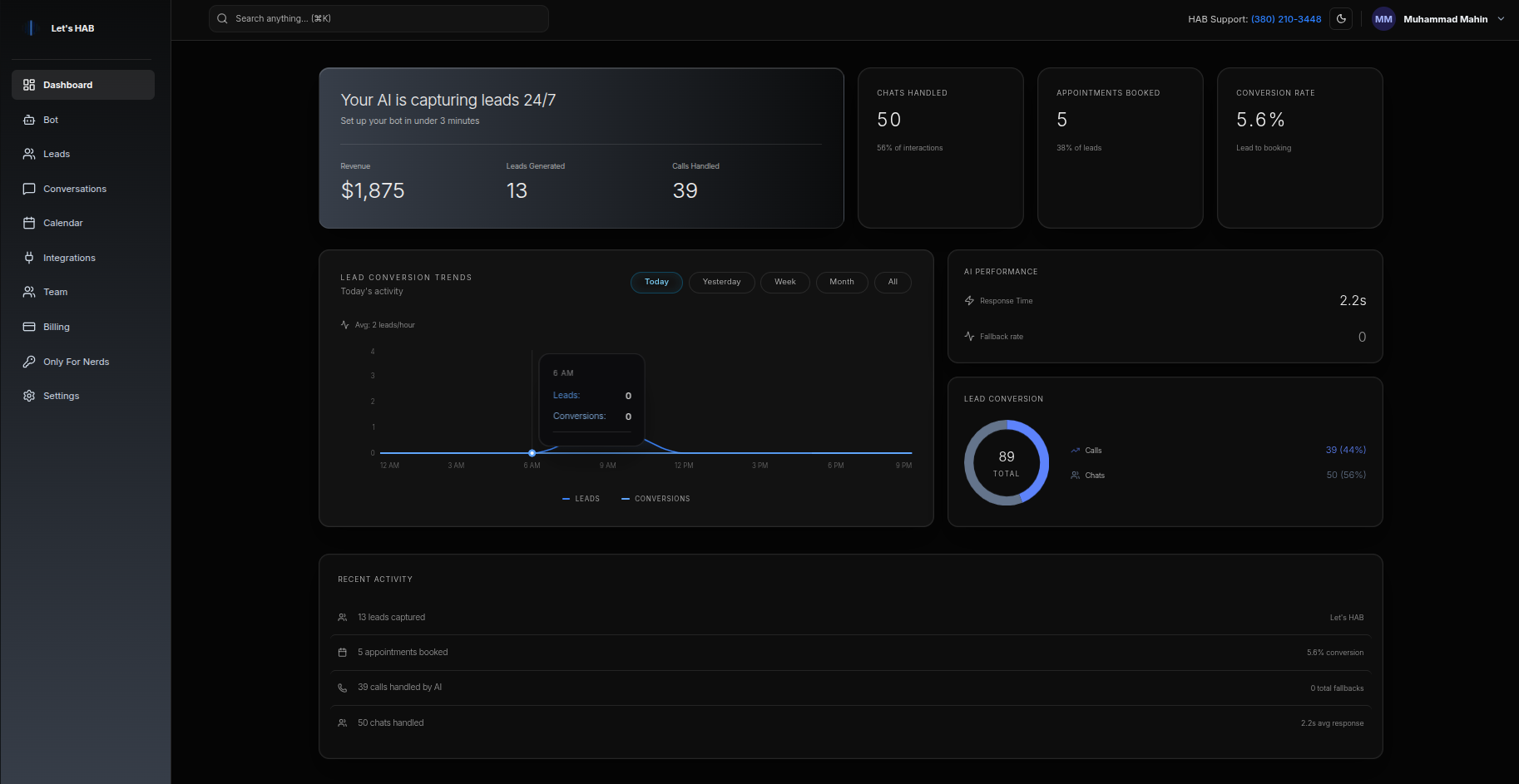Click the Billing card icon
The width and height of the screenshot is (1519, 784).
click(29, 327)
